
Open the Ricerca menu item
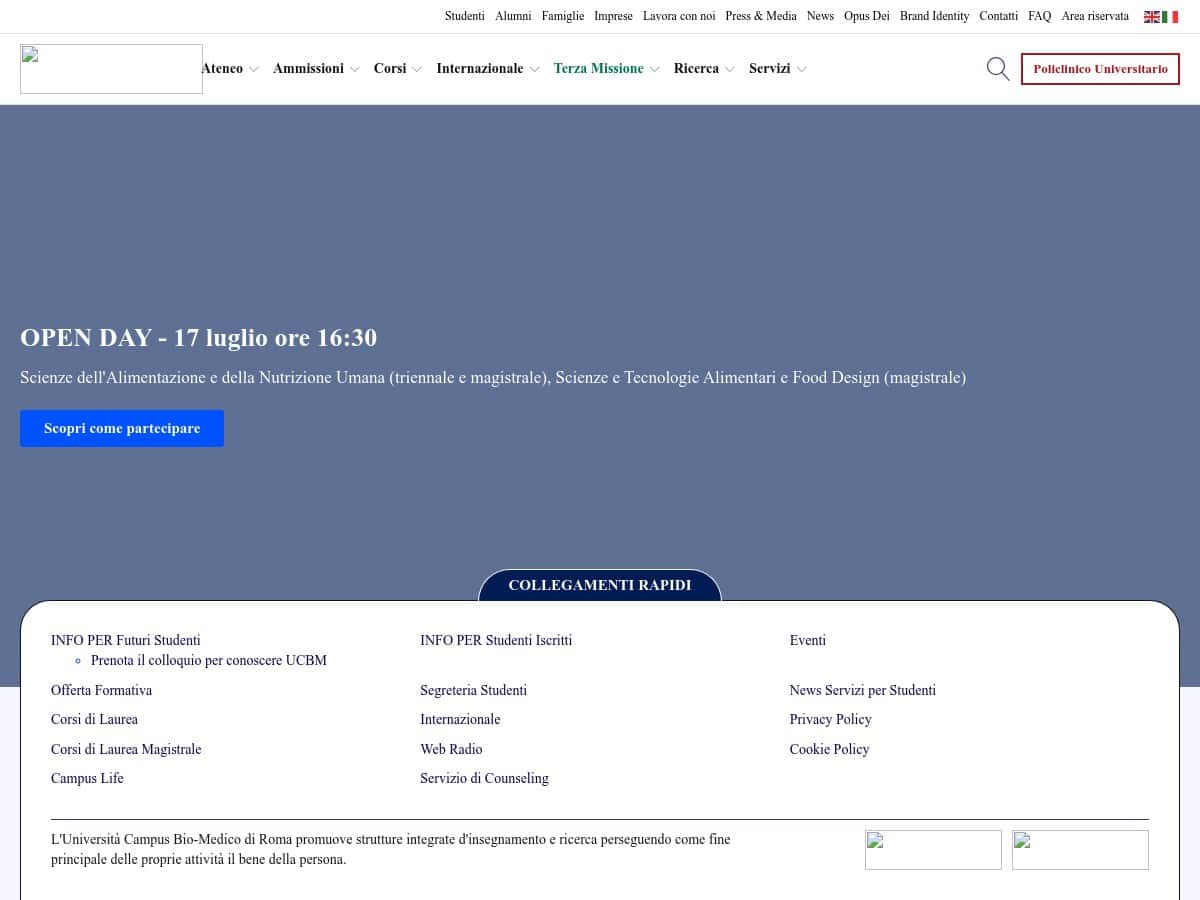pos(696,68)
